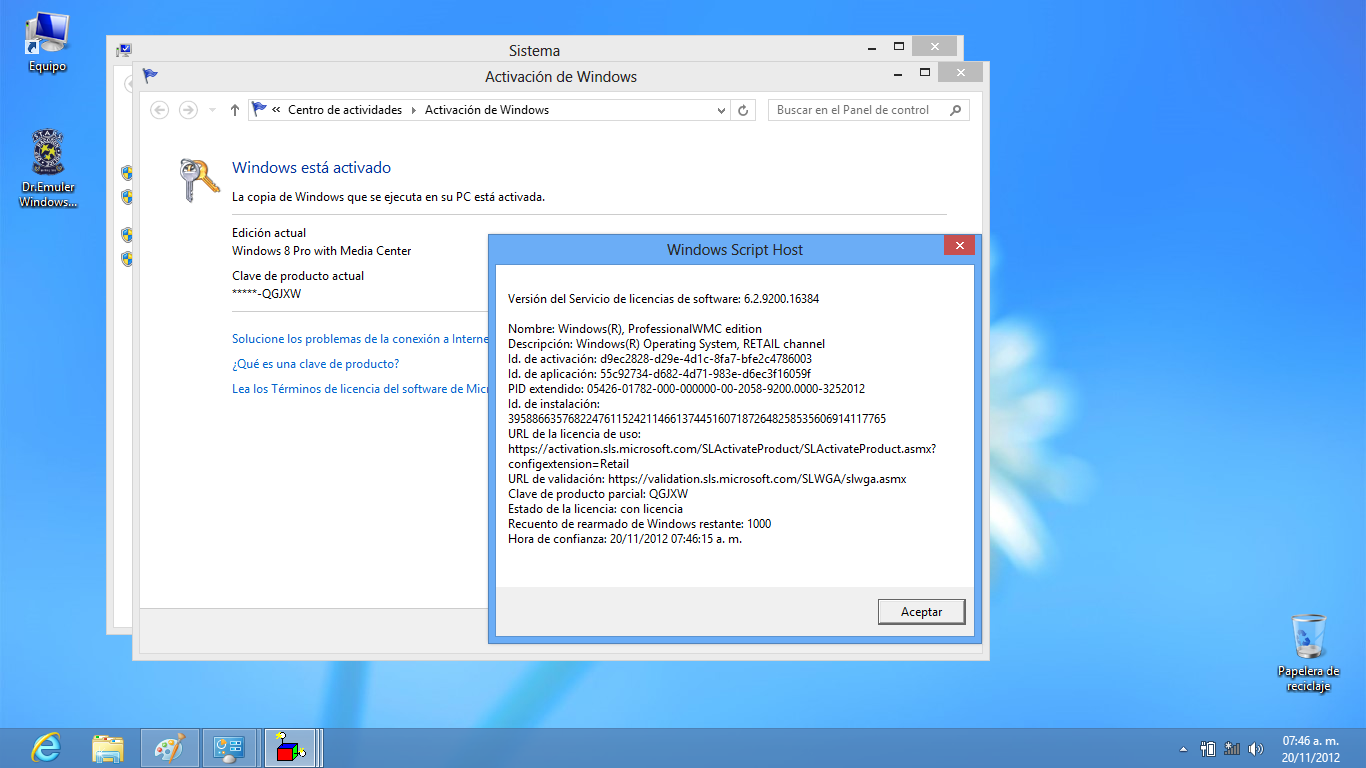Click the Hora de confianza line

point(625,539)
